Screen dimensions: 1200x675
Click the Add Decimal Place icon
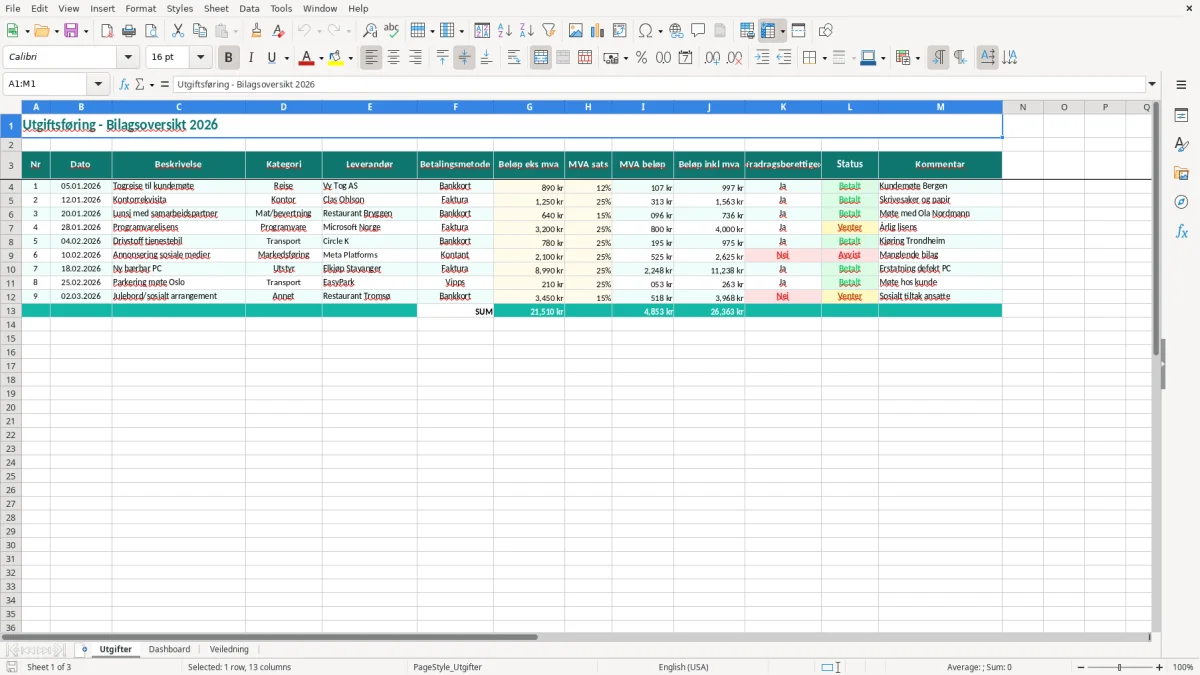coord(712,58)
